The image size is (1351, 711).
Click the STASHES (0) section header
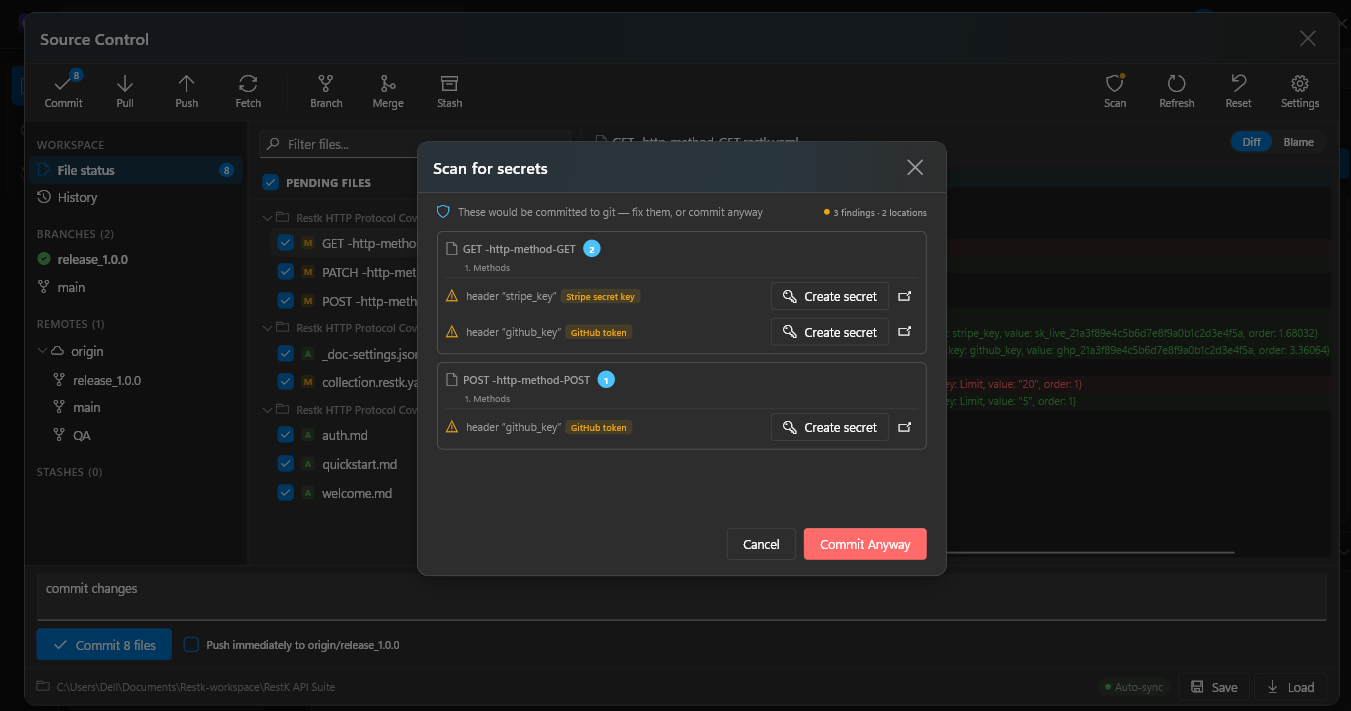tap(69, 471)
